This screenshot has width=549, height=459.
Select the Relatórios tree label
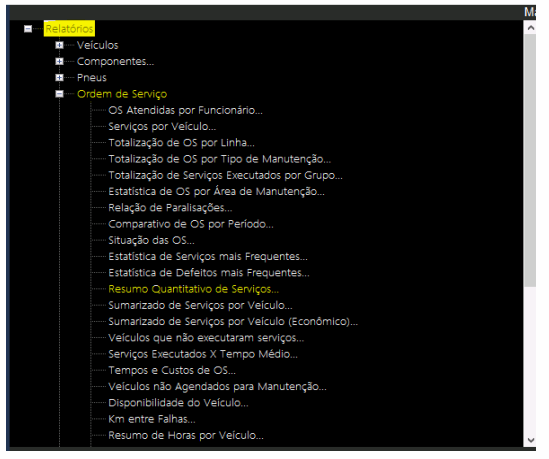tap(69, 29)
